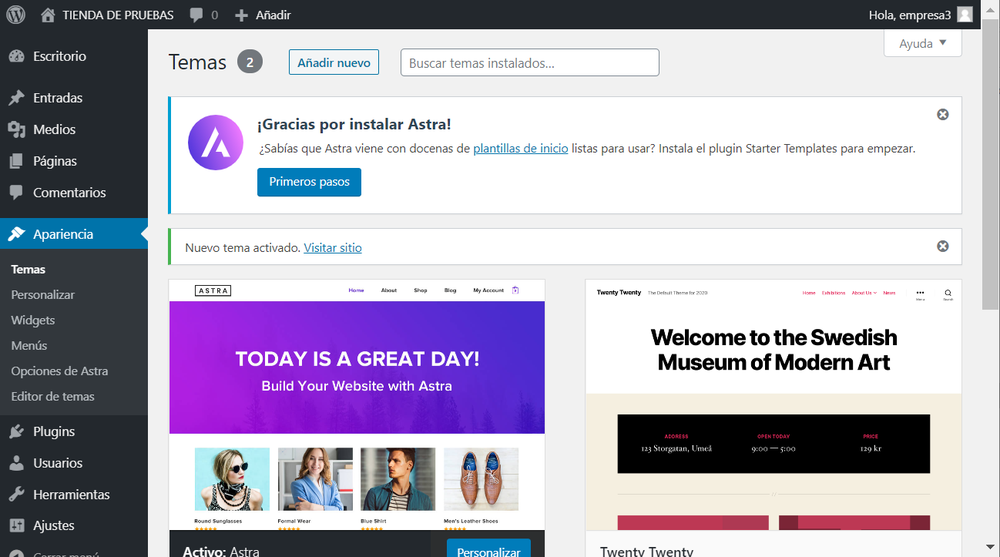Click the Ajustes settings icon
The image size is (1000, 557).
coord(17,526)
